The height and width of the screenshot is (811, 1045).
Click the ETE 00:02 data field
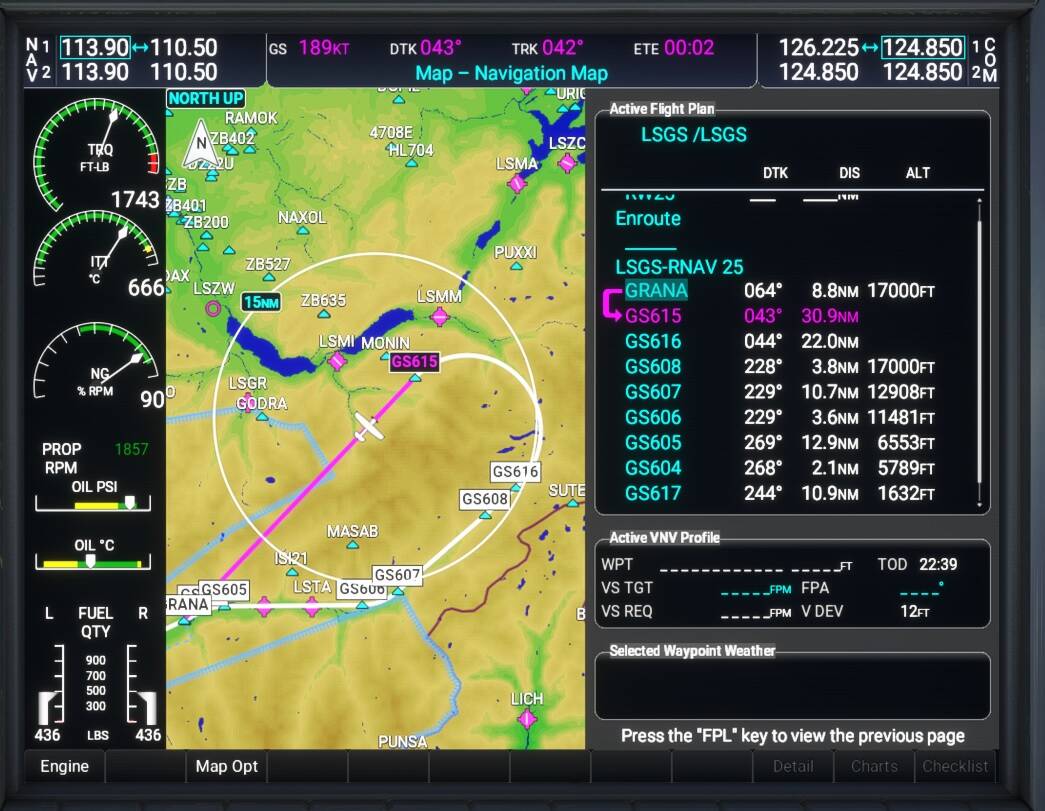(x=674, y=48)
